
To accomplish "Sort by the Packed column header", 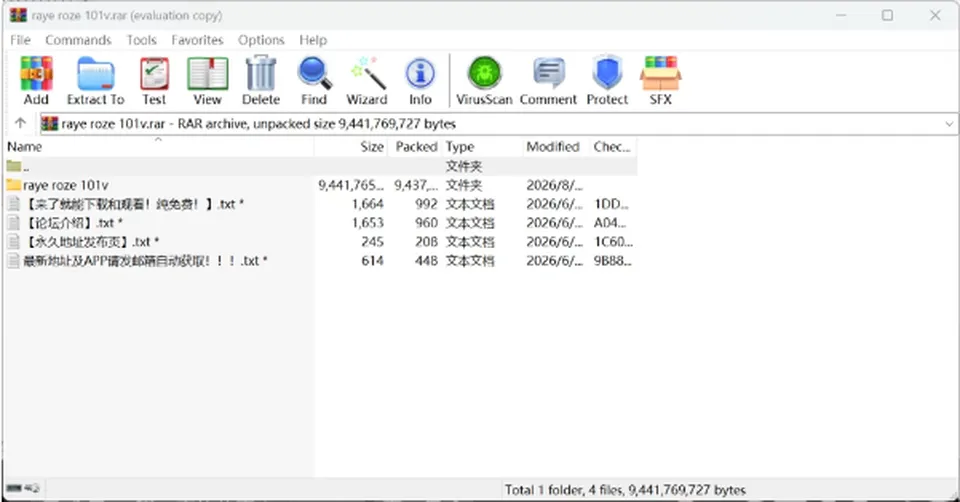I will point(414,147).
